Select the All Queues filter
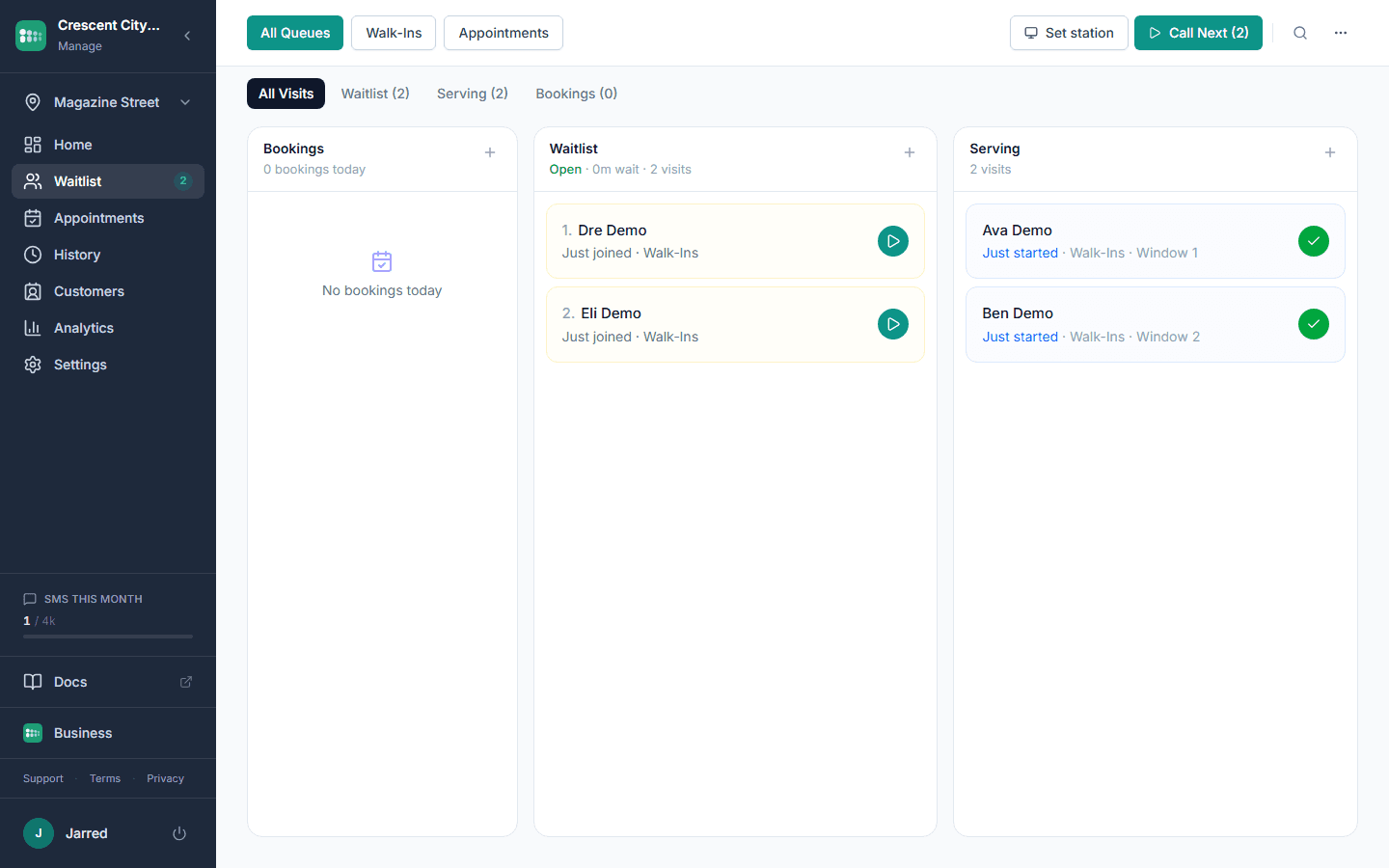 tap(295, 33)
